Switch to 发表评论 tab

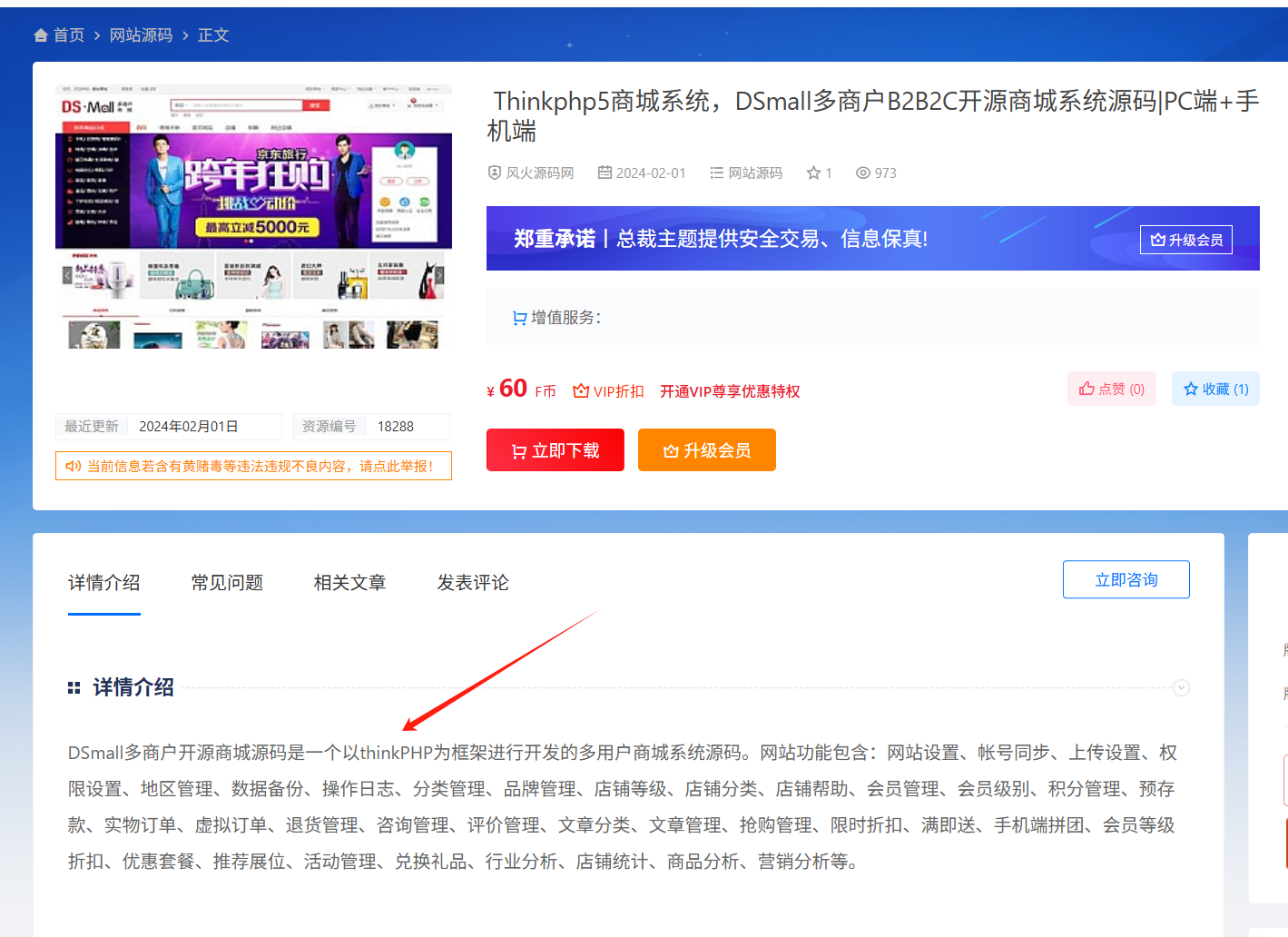[473, 583]
